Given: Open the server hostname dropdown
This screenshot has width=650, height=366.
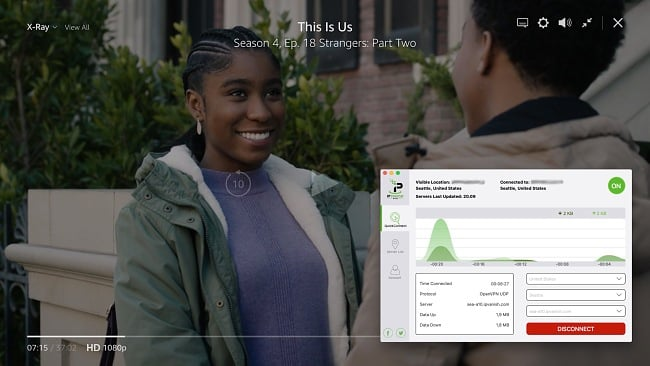Looking at the screenshot, I should click(x=576, y=311).
